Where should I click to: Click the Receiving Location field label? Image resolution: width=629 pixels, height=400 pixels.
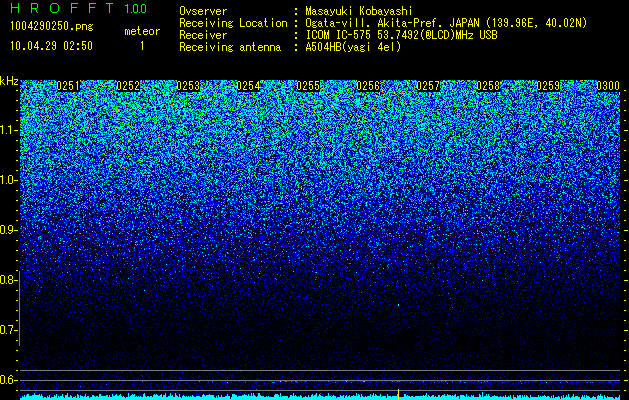pyautogui.click(x=233, y=23)
